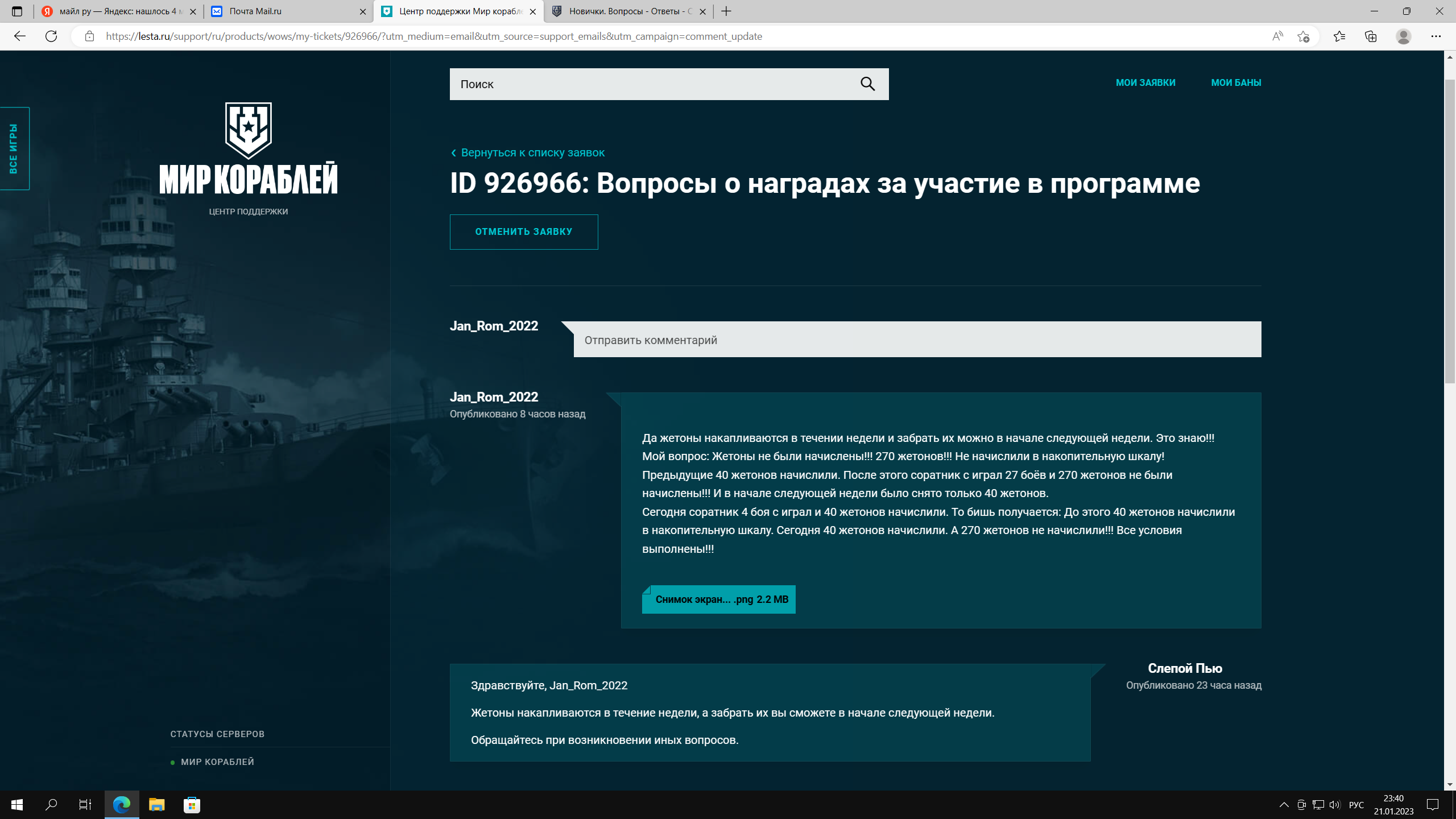Open browser Settings and more menu

click(x=1436, y=36)
